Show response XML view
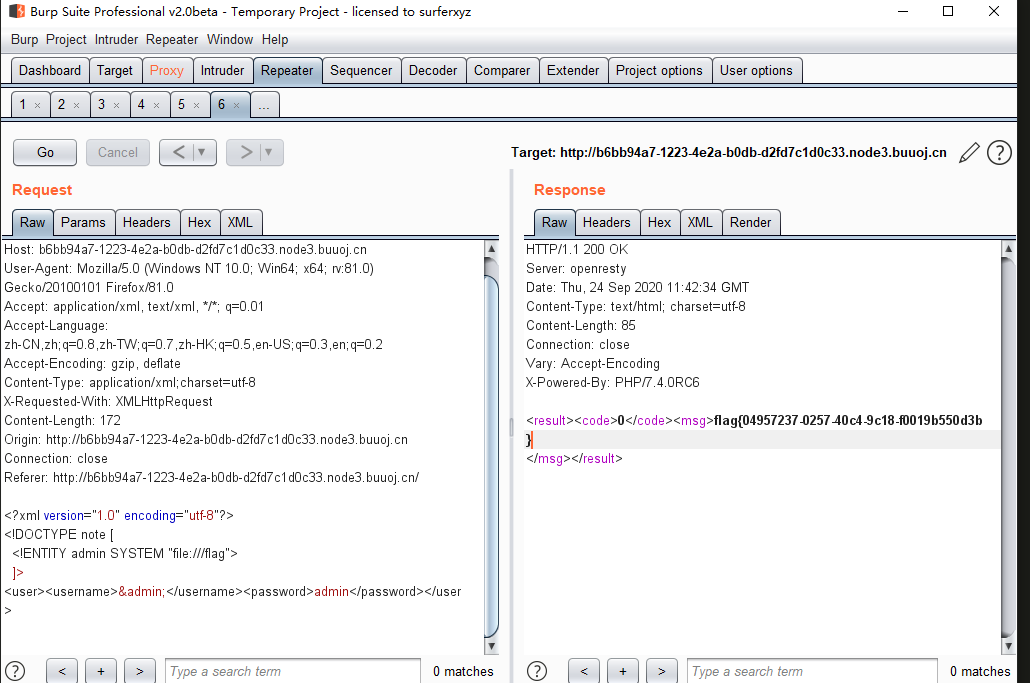Viewport: 1030px width, 683px height. [x=700, y=223]
